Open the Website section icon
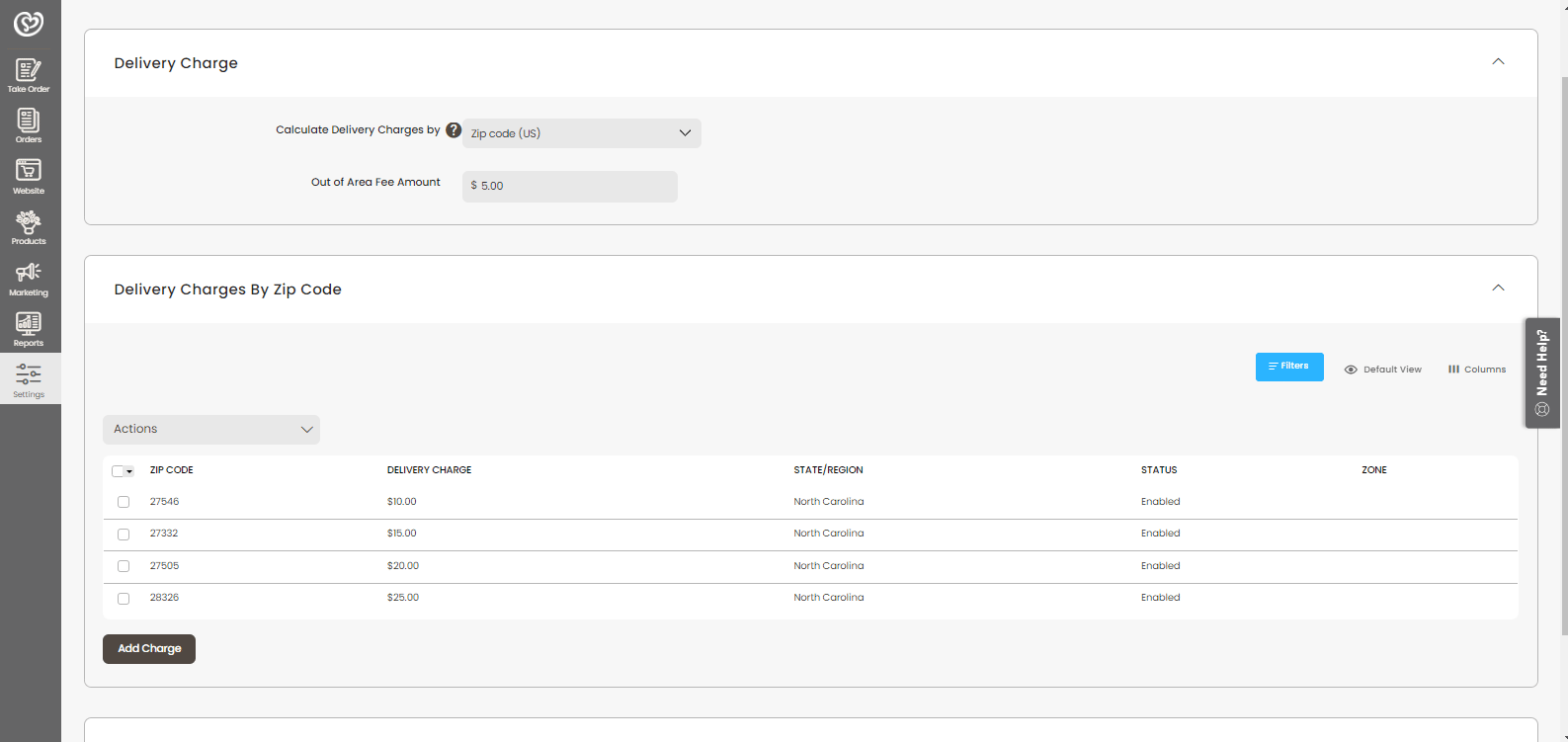1568x742 pixels. pos(29,176)
